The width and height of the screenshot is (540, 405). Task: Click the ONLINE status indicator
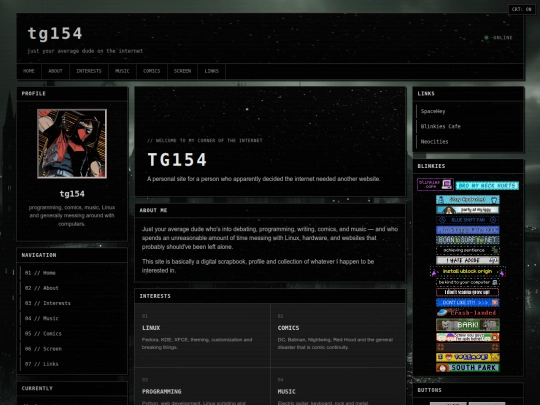pos(498,38)
